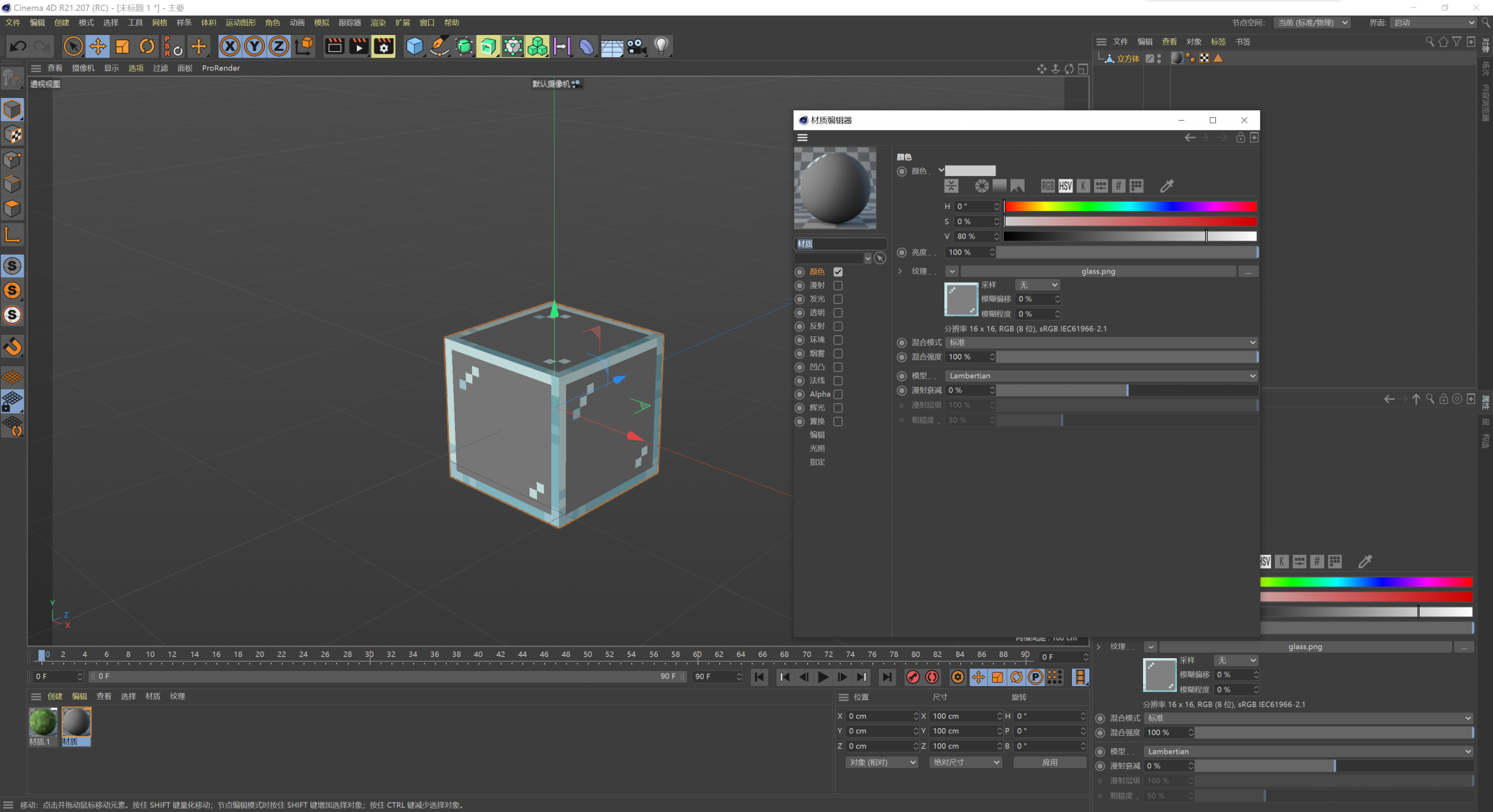The height and width of the screenshot is (812, 1493).
Task: Click the glass.png texture button
Action: click(x=1098, y=272)
